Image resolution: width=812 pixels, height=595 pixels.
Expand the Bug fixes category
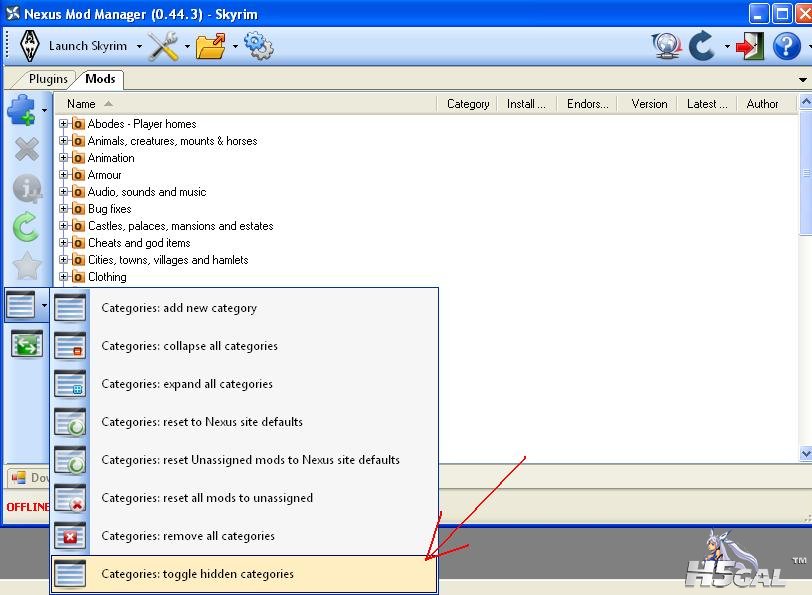(64, 209)
